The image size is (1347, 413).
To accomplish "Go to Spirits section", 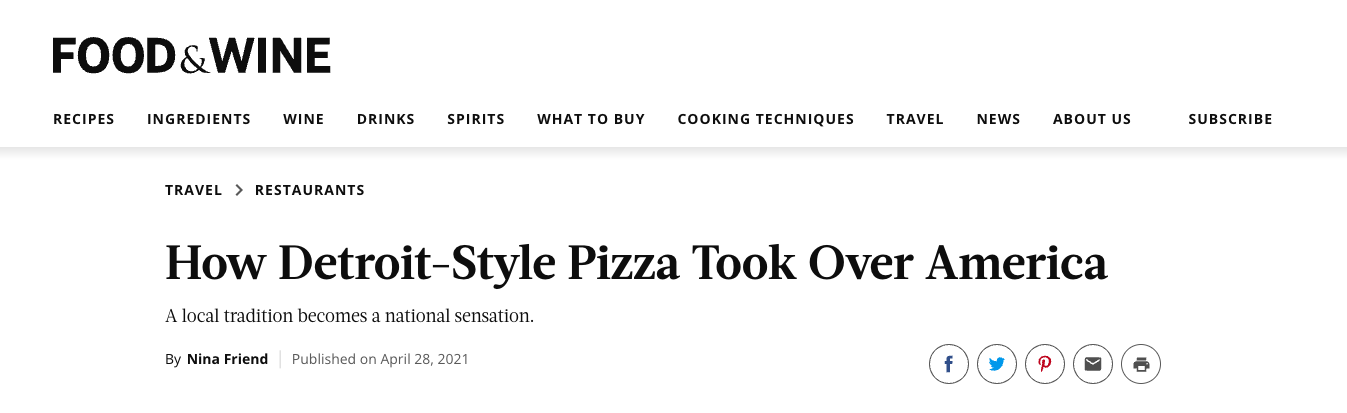I will 476,119.
